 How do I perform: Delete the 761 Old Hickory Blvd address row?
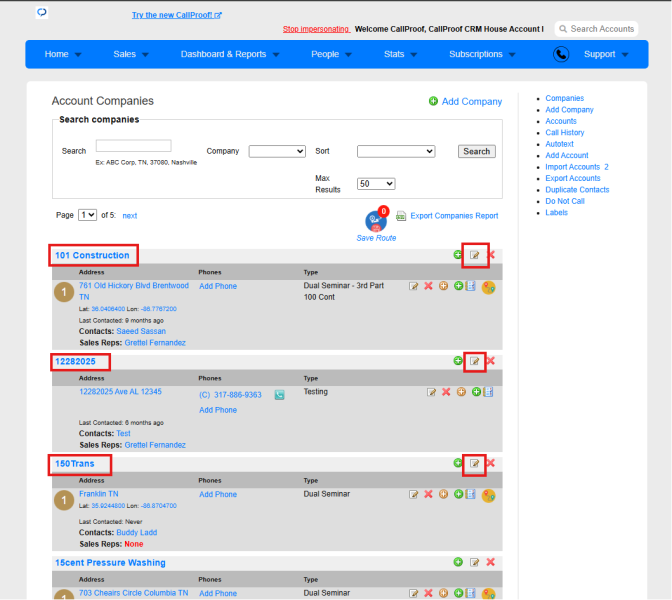pyautogui.click(x=428, y=286)
